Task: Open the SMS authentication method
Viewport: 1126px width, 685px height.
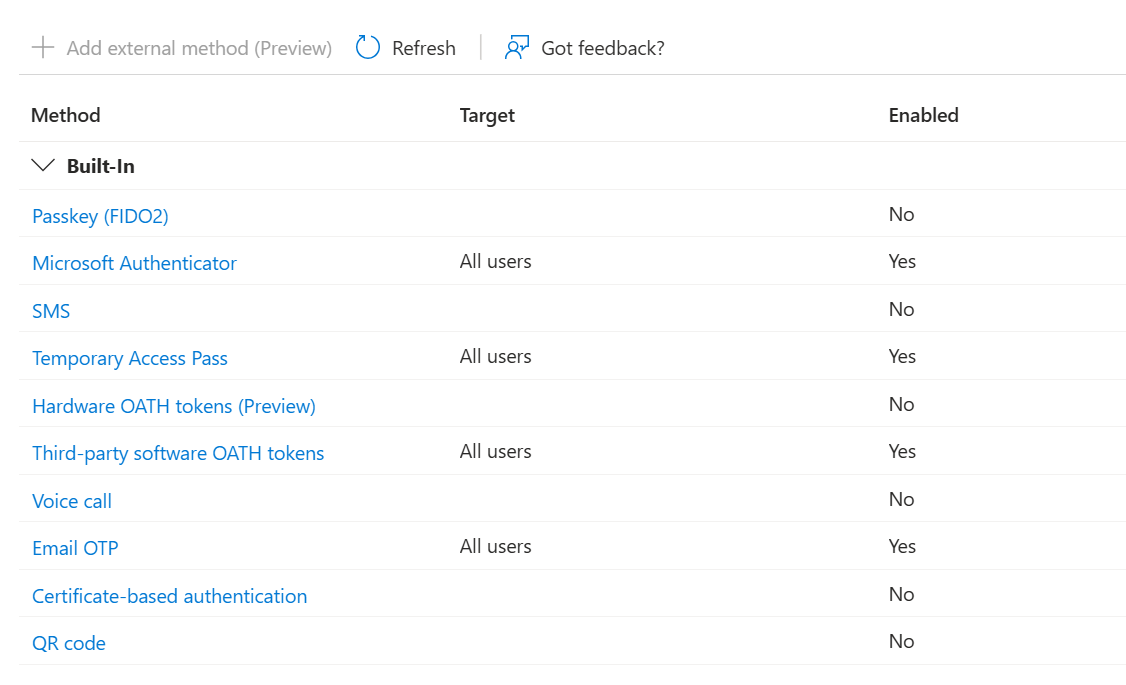Action: coord(51,310)
